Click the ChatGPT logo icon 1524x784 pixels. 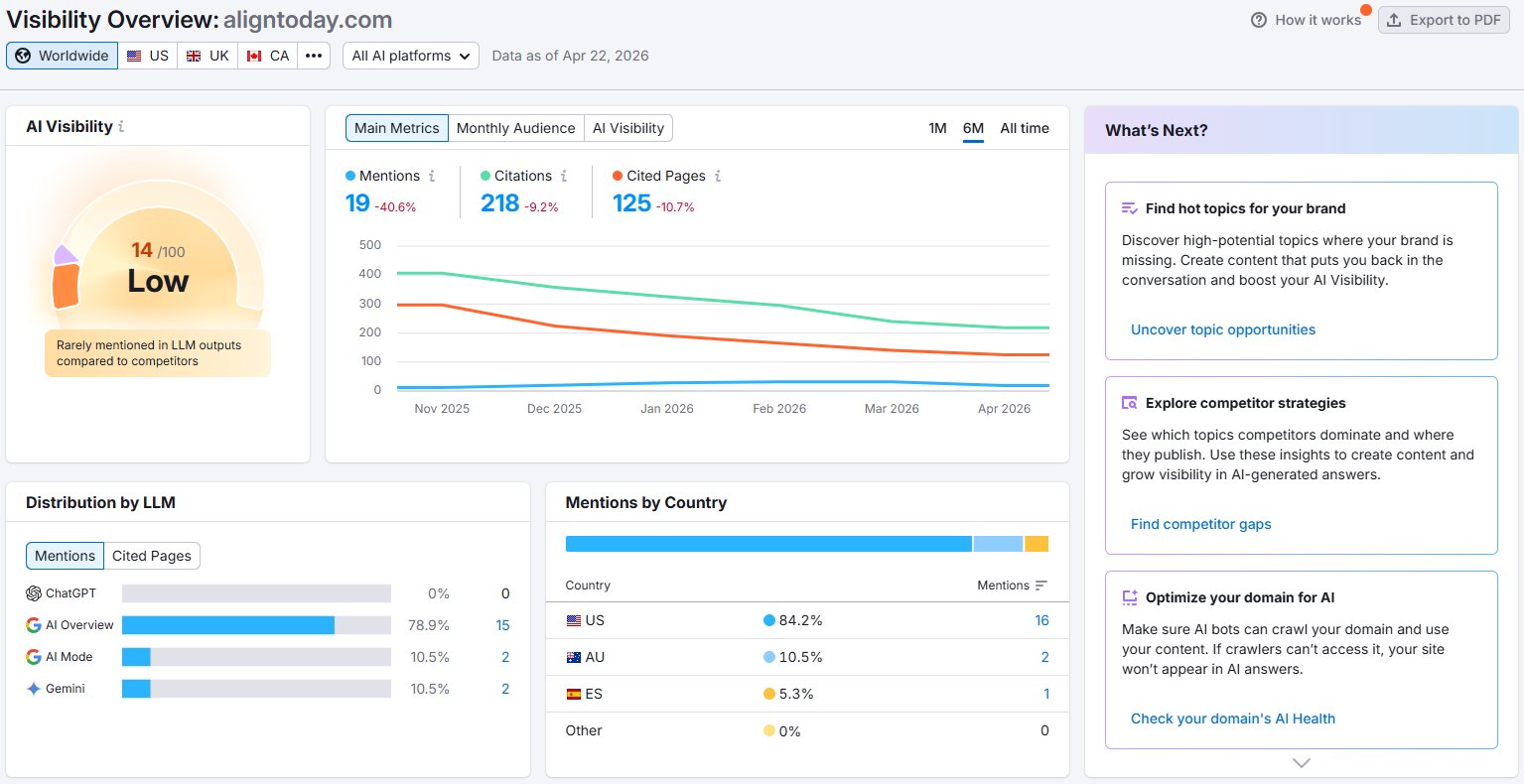[x=34, y=593]
